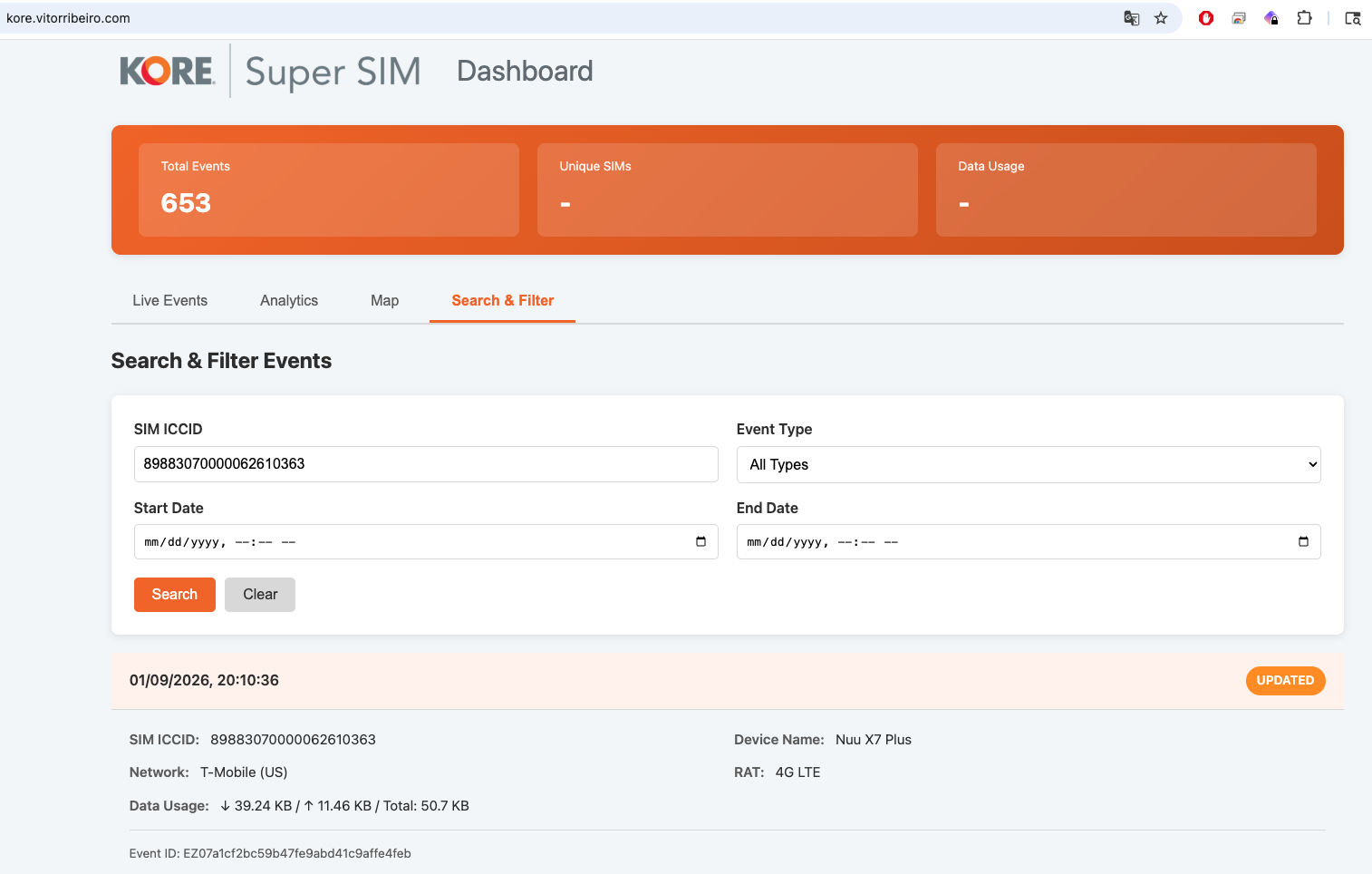Open the AdBlock extension icon
The height and width of the screenshot is (874, 1372).
[x=1206, y=18]
